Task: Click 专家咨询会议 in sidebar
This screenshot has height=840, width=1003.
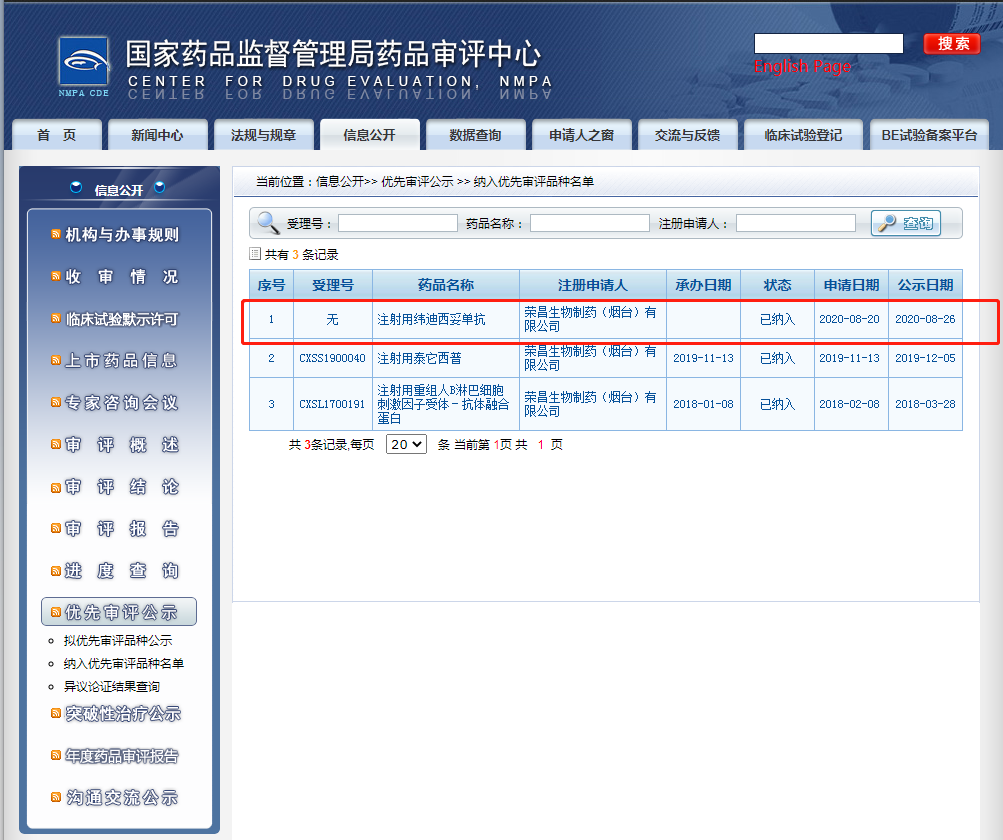Action: click(122, 402)
